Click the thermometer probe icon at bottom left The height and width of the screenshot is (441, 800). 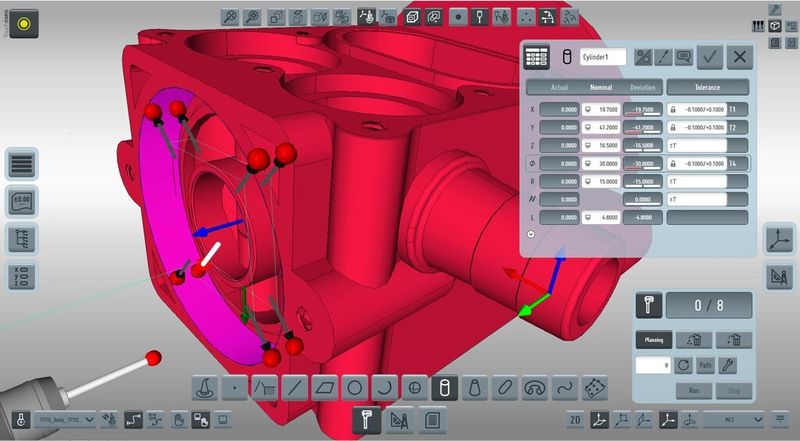(21, 420)
